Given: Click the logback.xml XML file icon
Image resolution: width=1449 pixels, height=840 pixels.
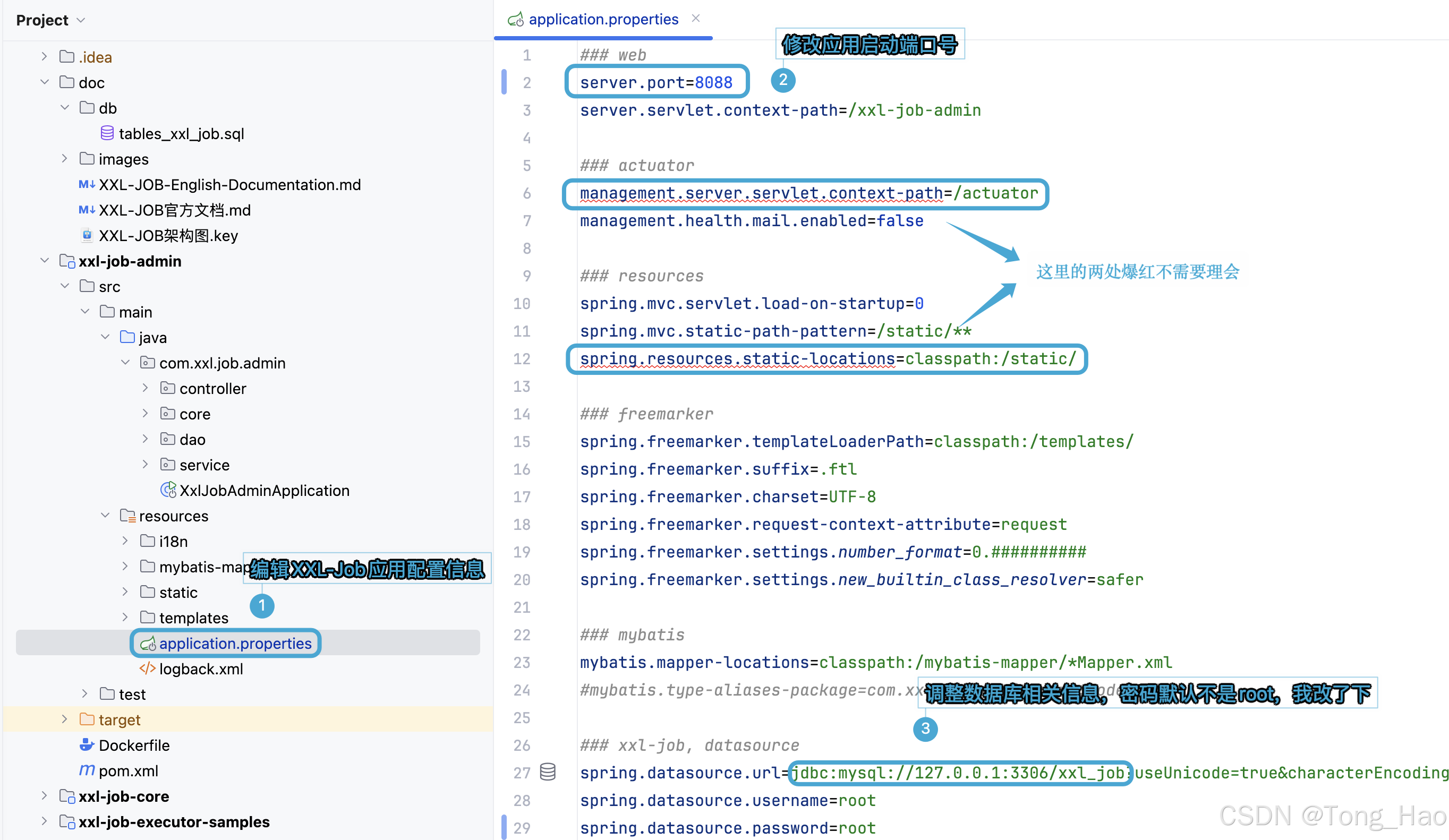Looking at the screenshot, I should (147, 668).
